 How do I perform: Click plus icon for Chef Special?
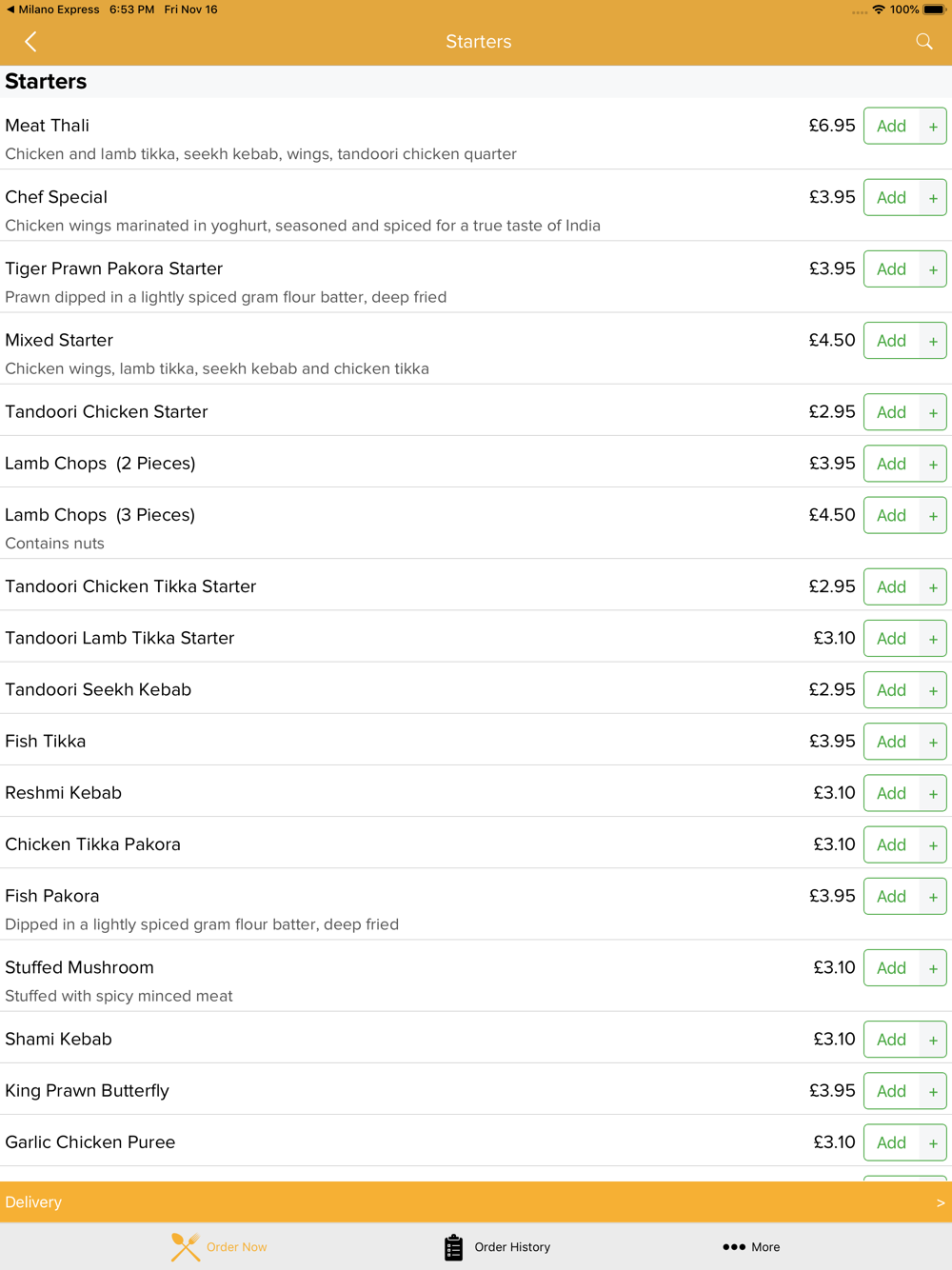click(x=933, y=197)
